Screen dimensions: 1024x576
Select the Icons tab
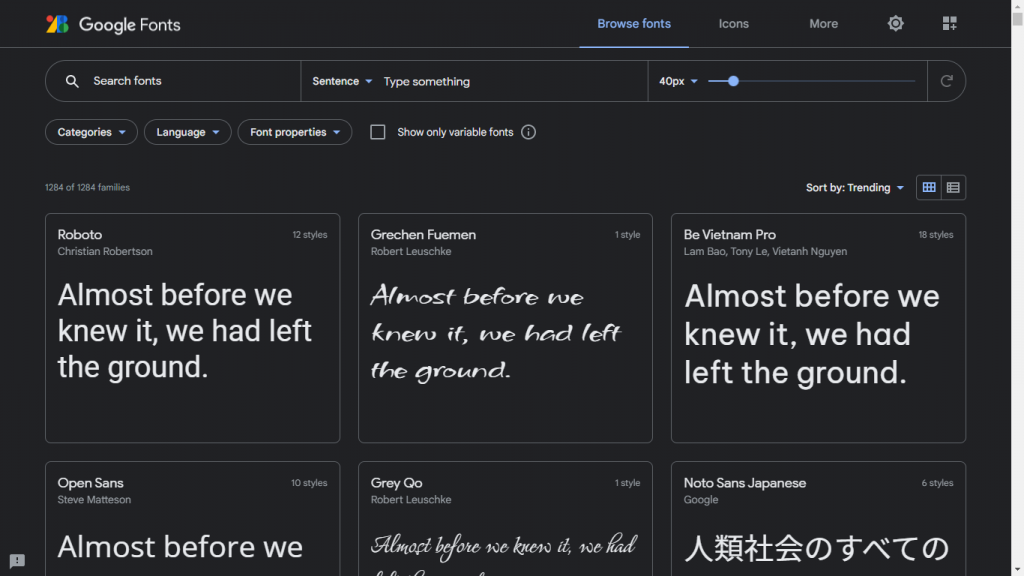[x=733, y=24]
